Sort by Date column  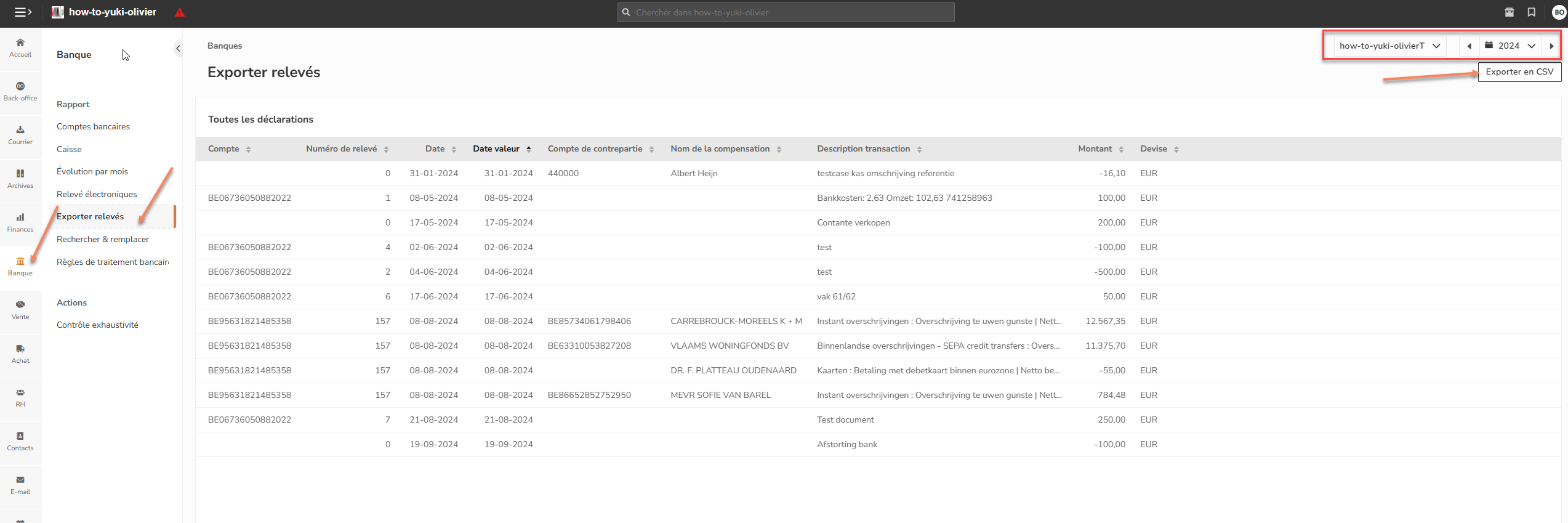point(441,149)
